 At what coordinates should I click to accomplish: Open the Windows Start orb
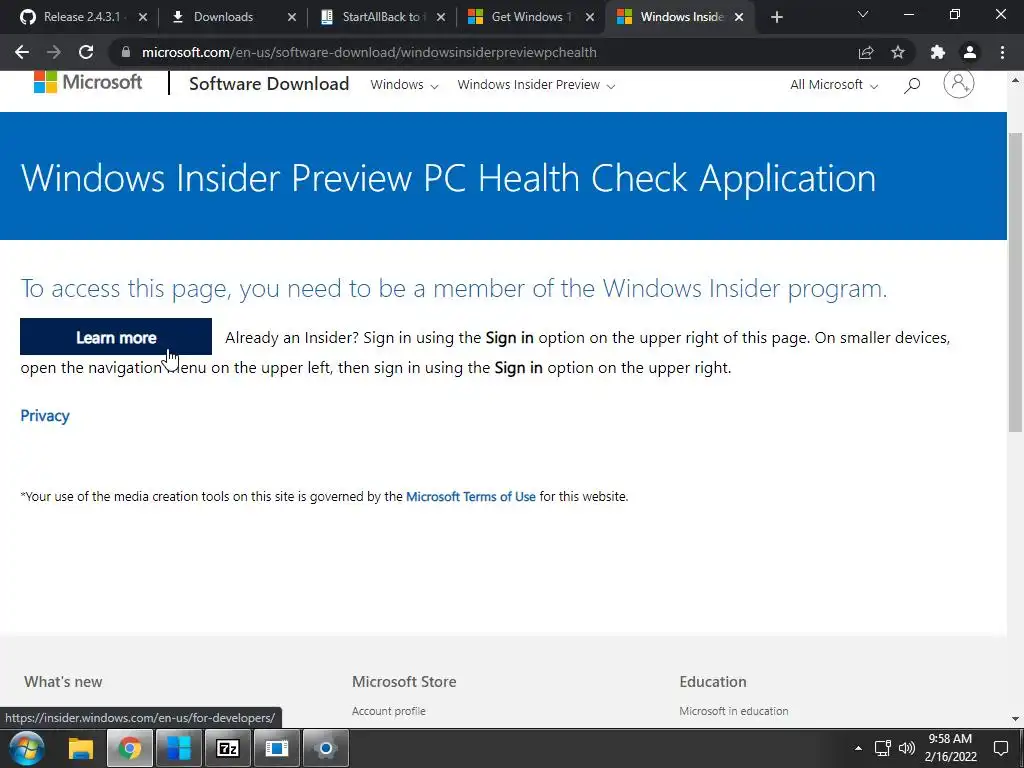[27, 748]
